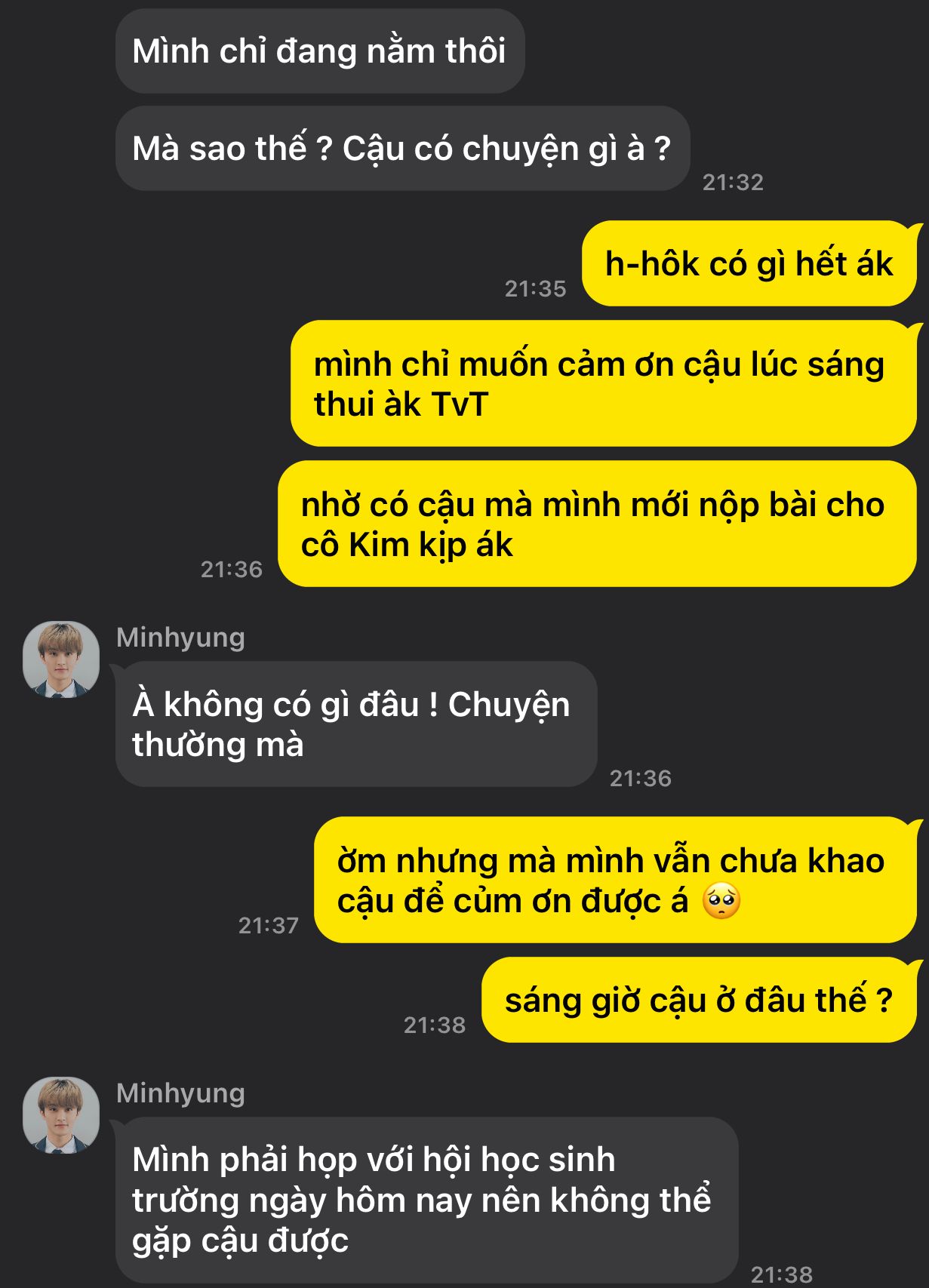929x1288 pixels.
Task: Tap Minhyung's avatar beside the "hội học sinh" message
Action: coord(61,1115)
